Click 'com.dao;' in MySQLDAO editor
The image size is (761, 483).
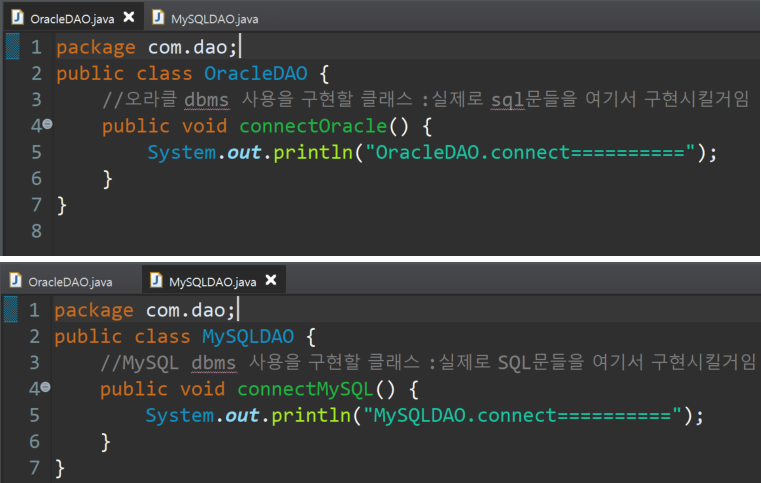(x=191, y=310)
